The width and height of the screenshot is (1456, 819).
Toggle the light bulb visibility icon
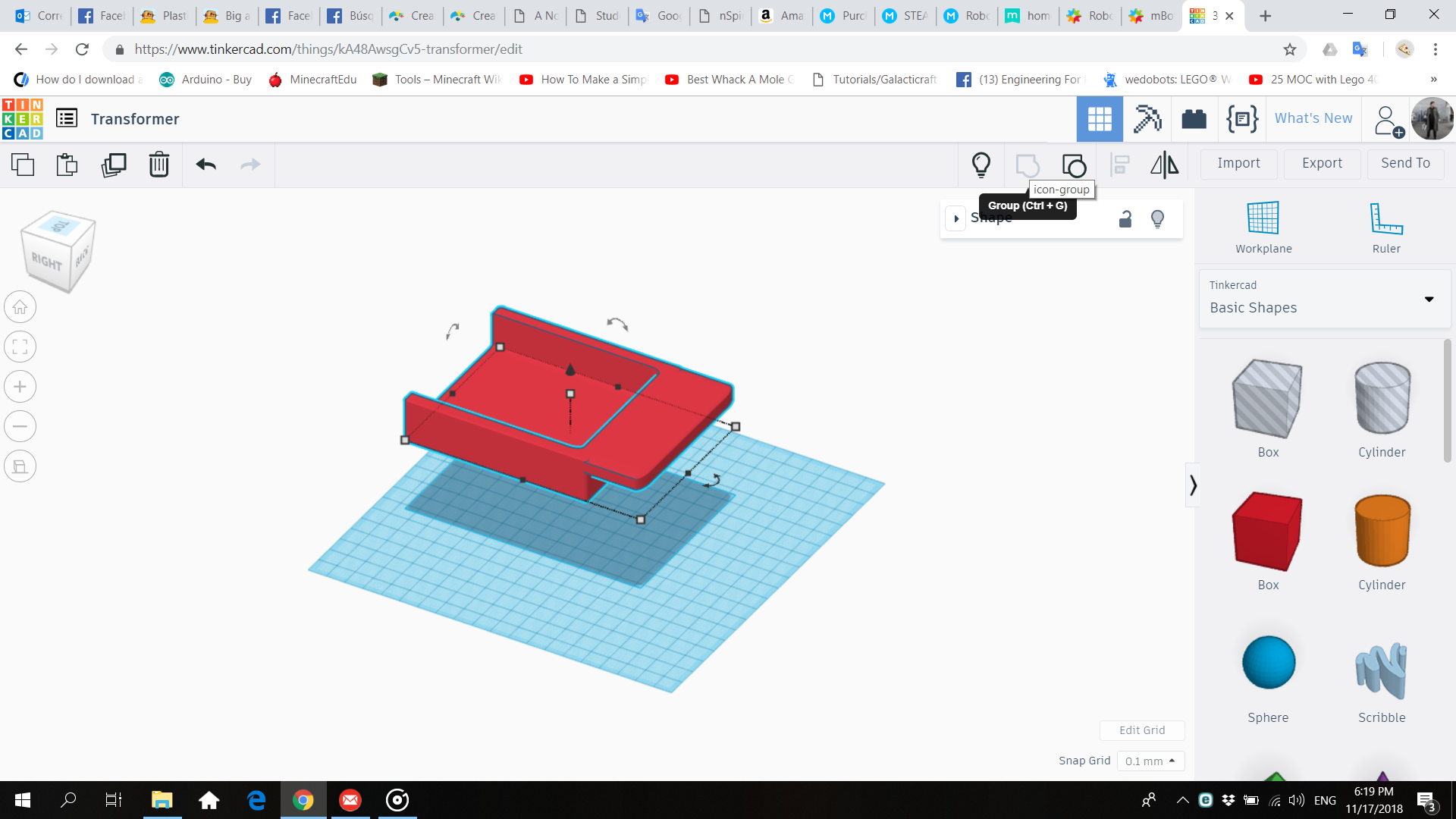click(x=980, y=164)
